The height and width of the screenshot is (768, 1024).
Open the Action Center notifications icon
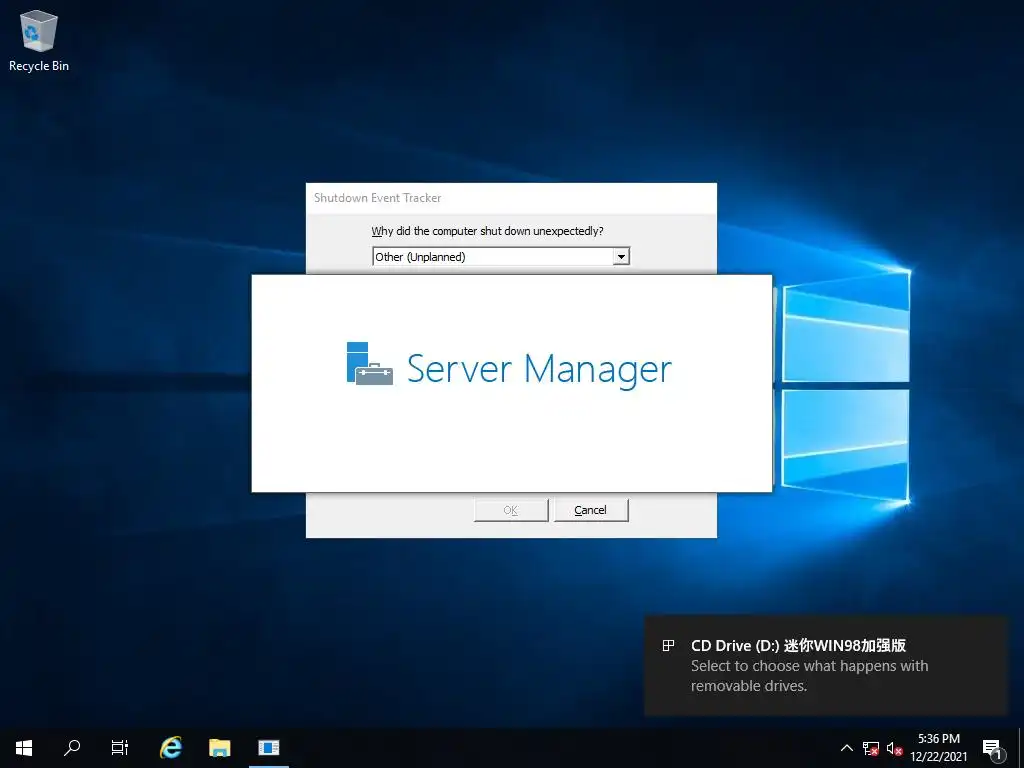click(x=993, y=749)
